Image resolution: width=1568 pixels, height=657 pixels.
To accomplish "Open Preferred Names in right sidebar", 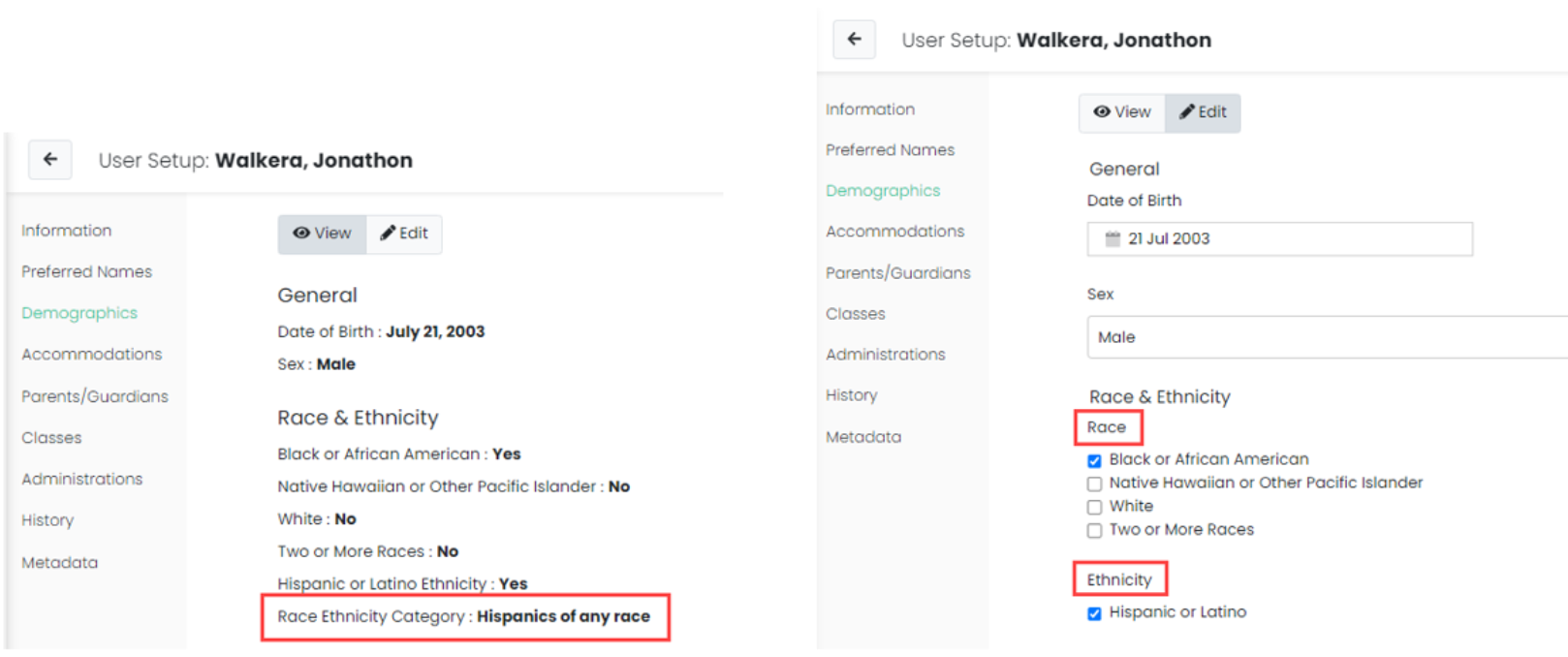I will tap(890, 150).
